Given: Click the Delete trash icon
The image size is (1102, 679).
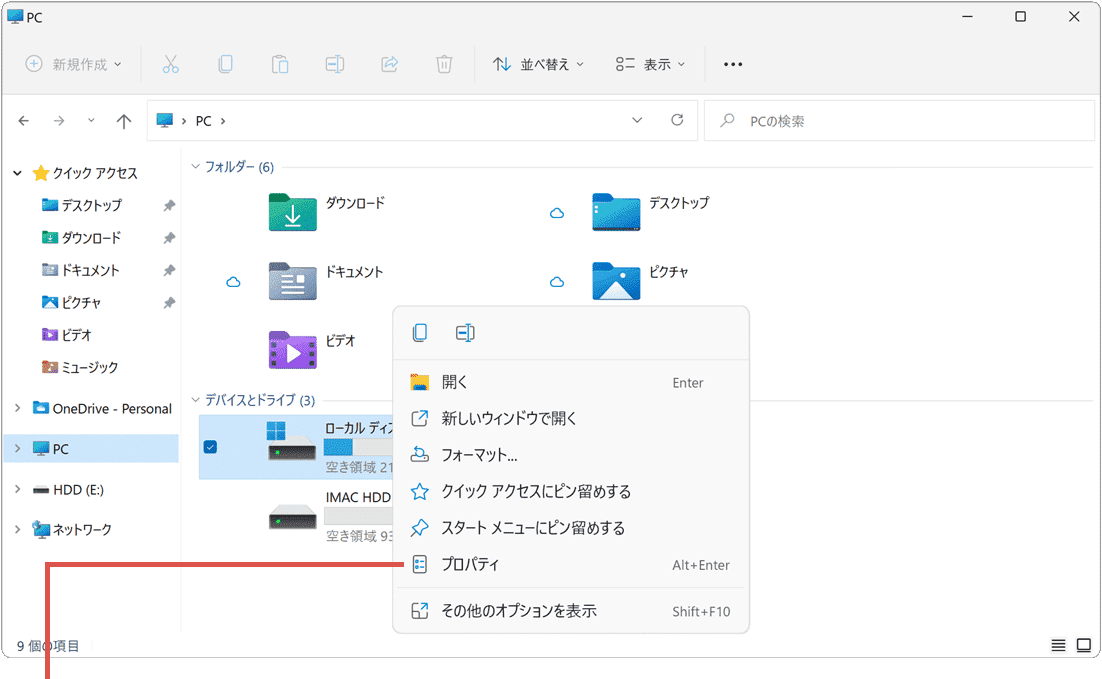Looking at the screenshot, I should [443, 63].
